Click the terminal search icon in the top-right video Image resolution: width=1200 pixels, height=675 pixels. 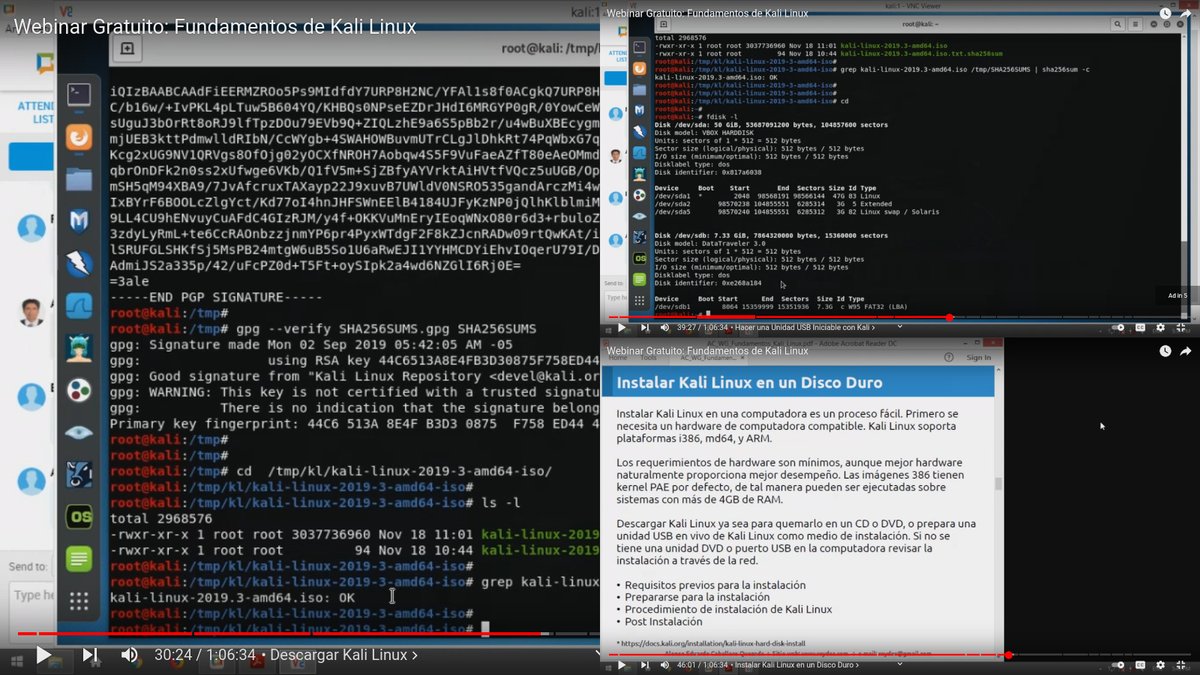click(x=1117, y=24)
